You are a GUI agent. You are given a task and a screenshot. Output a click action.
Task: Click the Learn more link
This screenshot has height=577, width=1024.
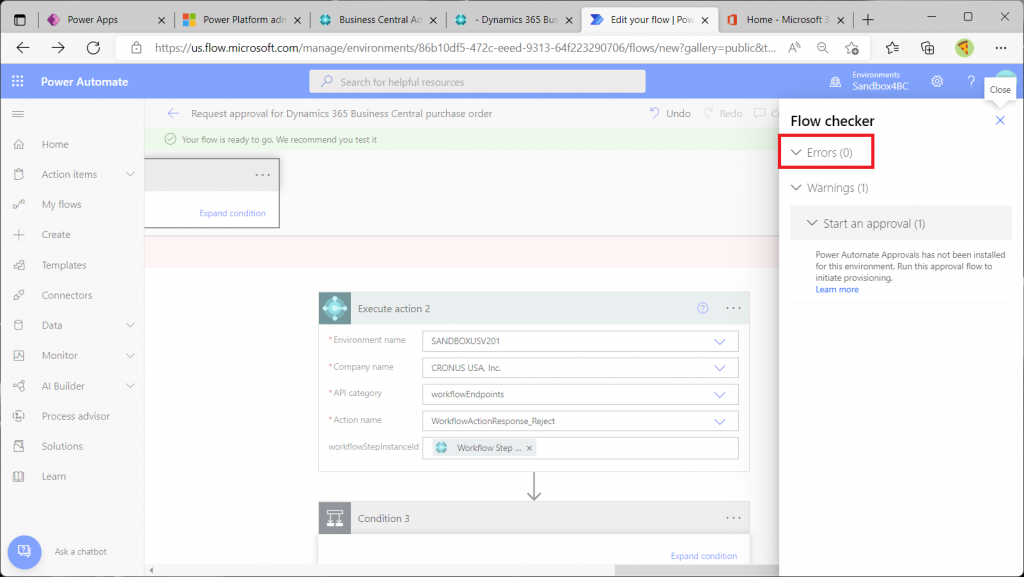point(837,290)
